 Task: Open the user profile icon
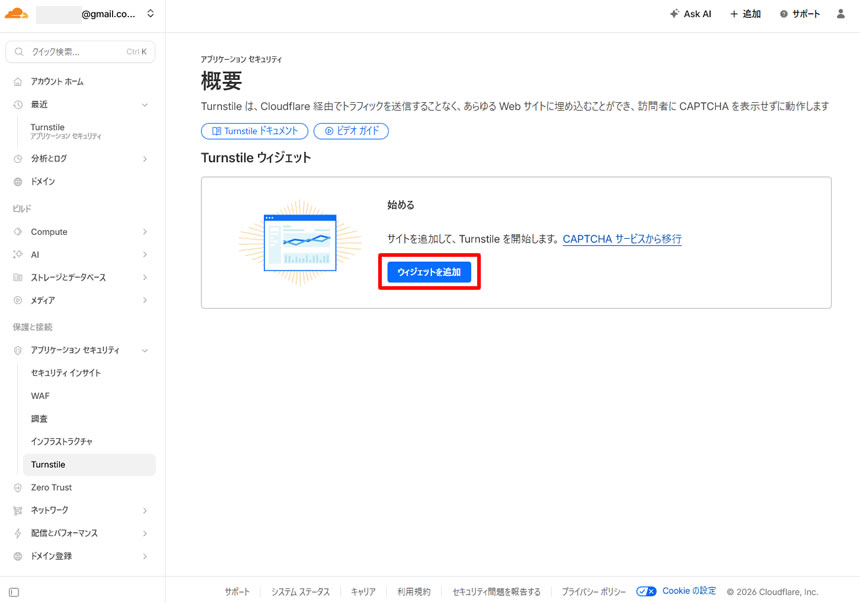pos(840,14)
